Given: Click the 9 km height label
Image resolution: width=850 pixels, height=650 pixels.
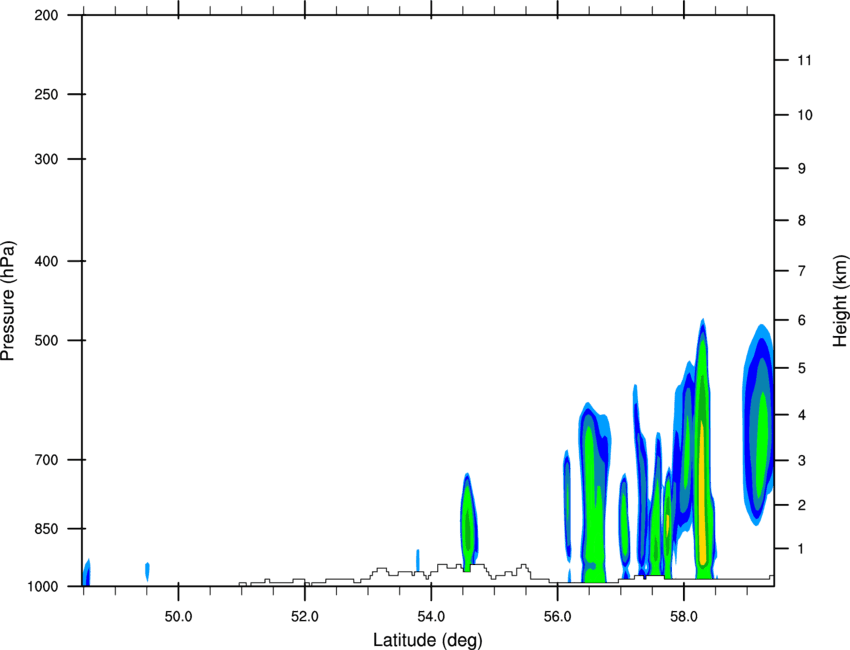Looking at the screenshot, I should [x=802, y=169].
